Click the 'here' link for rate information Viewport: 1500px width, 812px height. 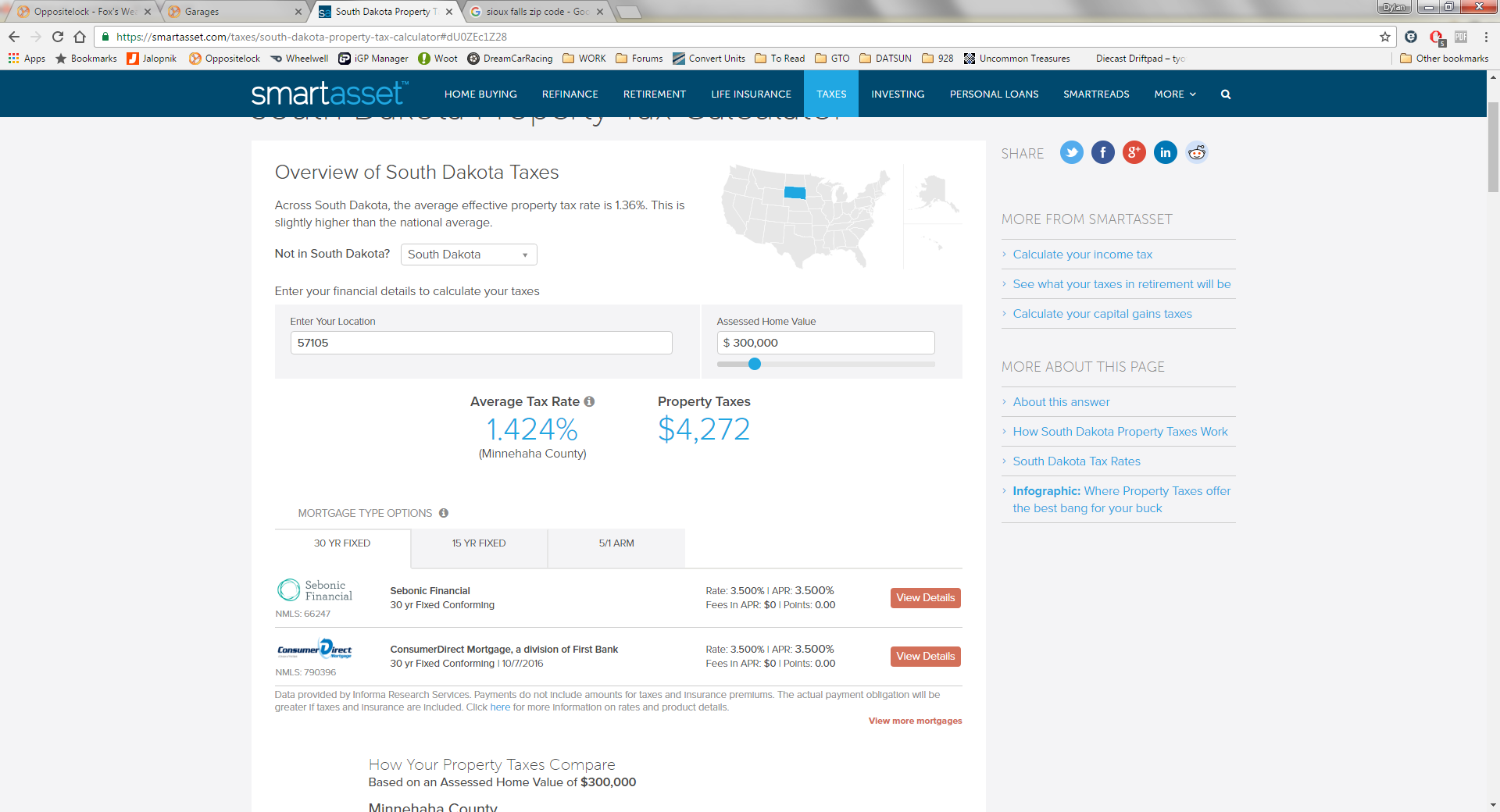(500, 707)
